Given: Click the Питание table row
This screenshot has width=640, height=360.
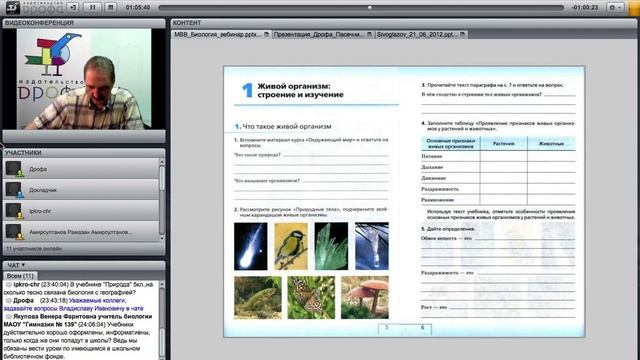Looking at the screenshot, I should tap(498, 156).
